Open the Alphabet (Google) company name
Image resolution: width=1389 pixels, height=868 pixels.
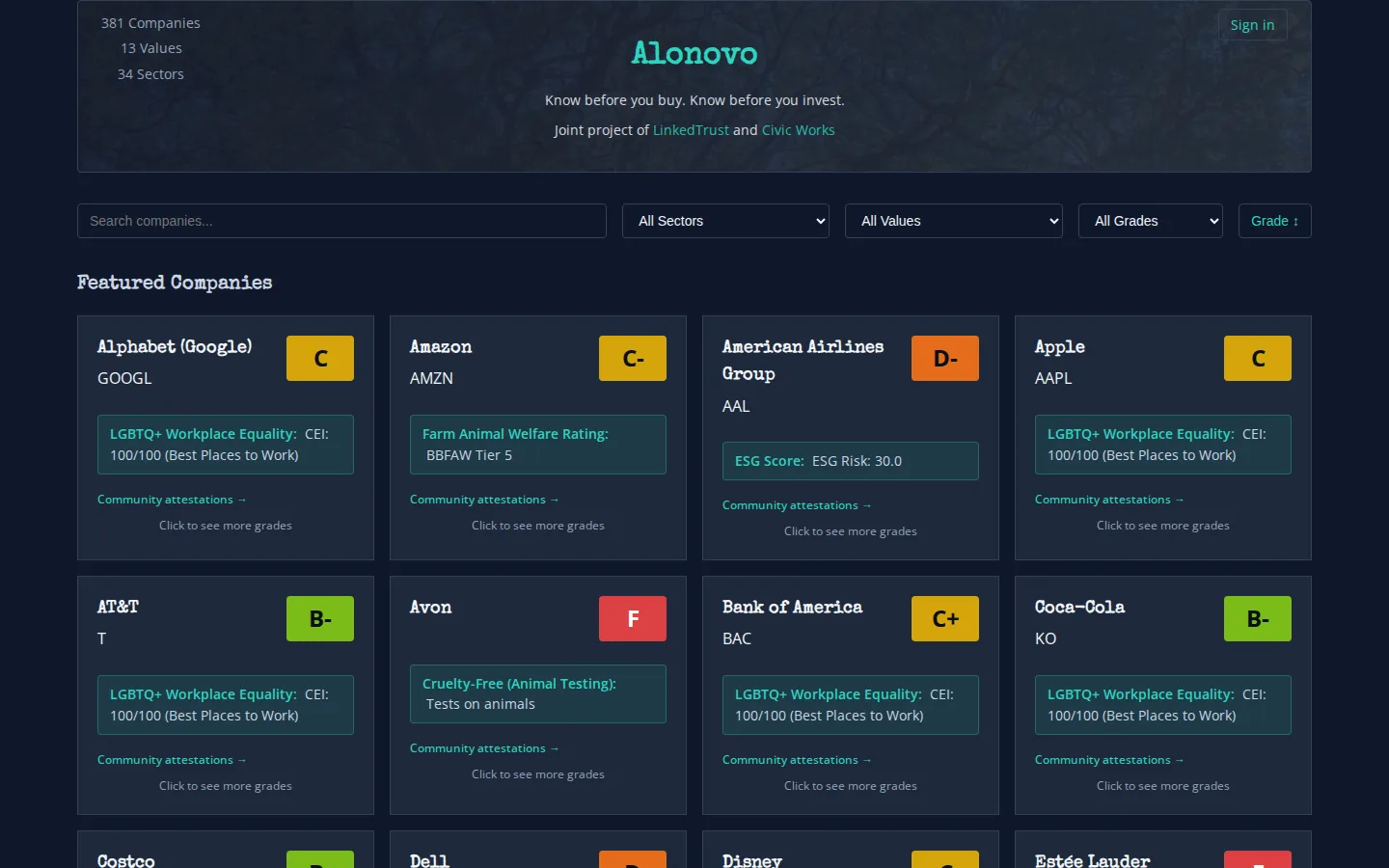pyautogui.click(x=175, y=347)
